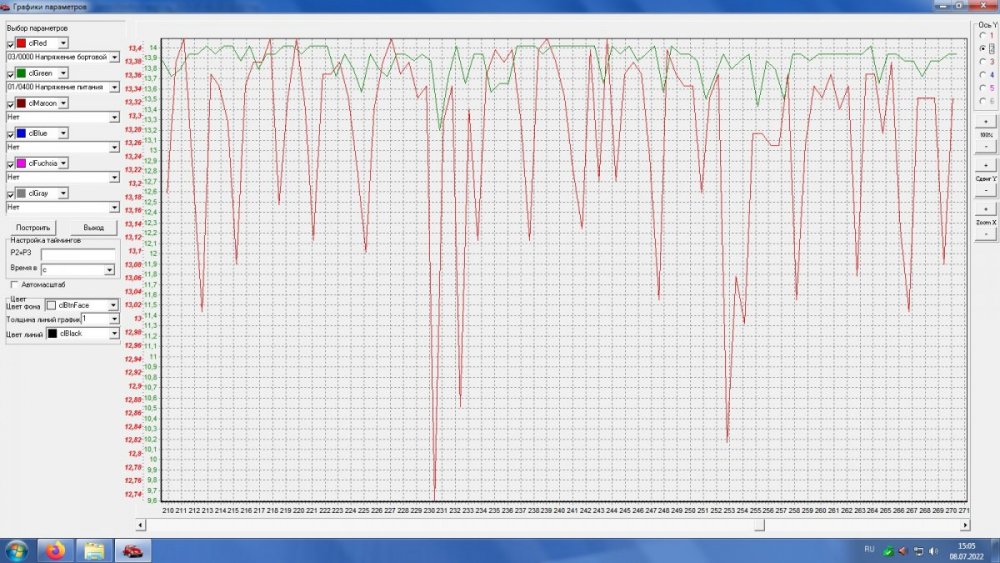The image size is (1000, 563).
Task: Open the clBlue color dropdown
Action: (63, 133)
